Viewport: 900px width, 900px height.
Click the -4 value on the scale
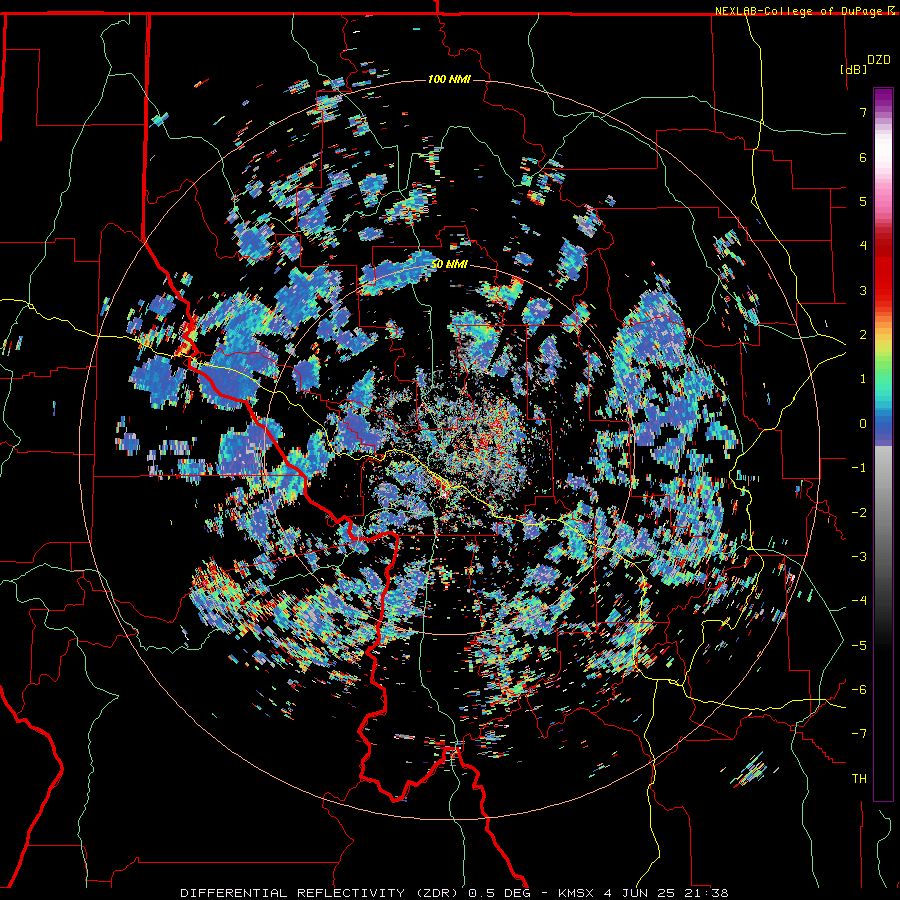click(x=859, y=601)
